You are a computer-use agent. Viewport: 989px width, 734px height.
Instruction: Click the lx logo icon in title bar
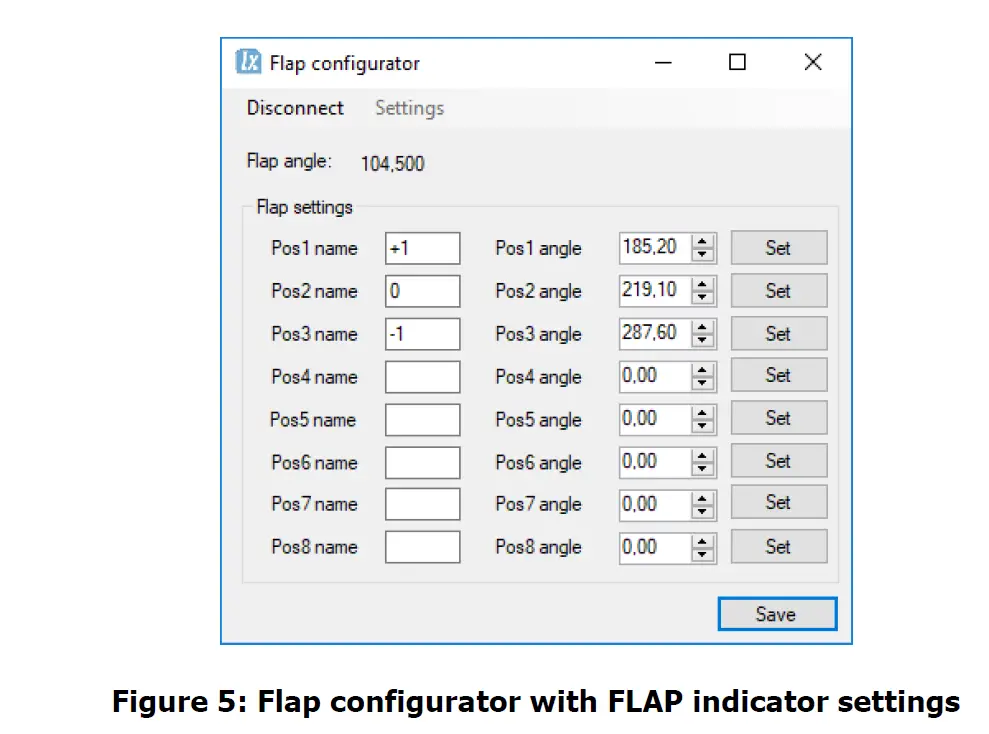248,62
